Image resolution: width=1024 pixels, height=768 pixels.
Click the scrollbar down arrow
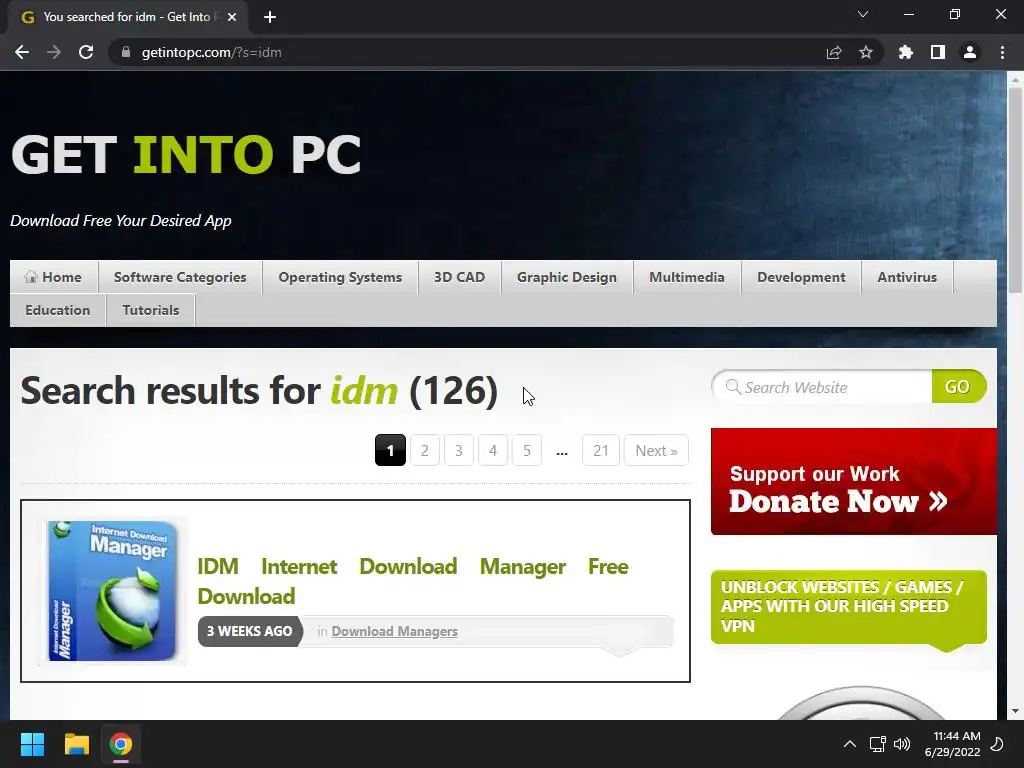tap(1015, 711)
